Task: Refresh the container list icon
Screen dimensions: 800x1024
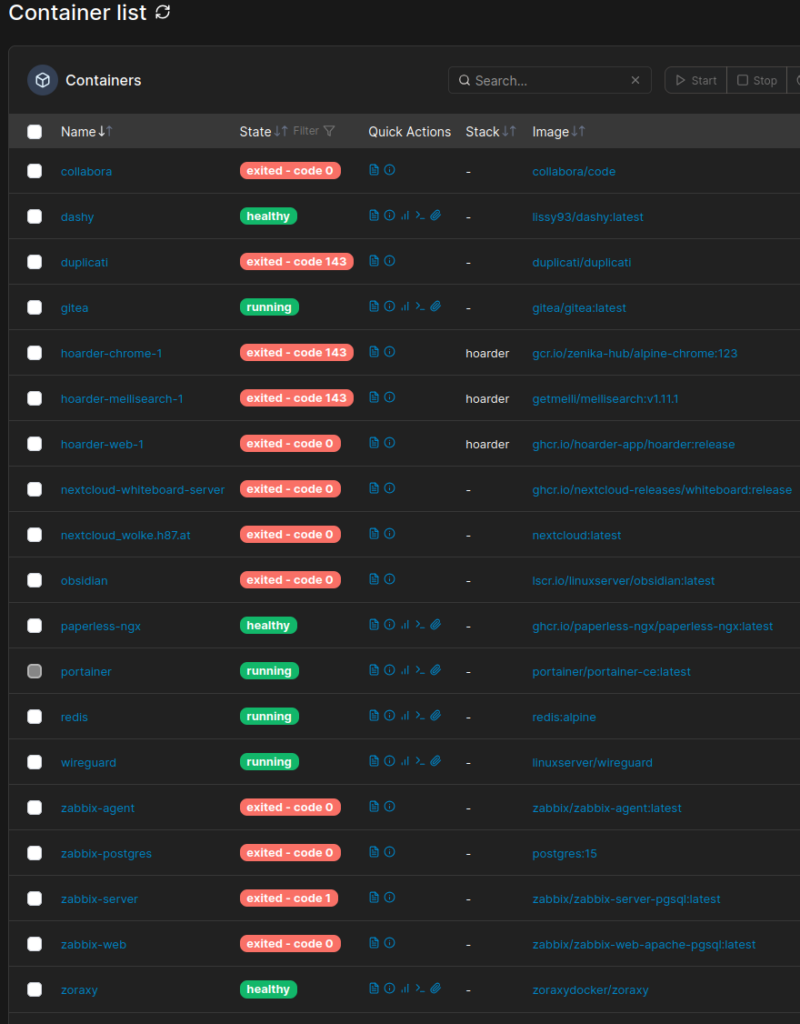Action: pos(163,12)
